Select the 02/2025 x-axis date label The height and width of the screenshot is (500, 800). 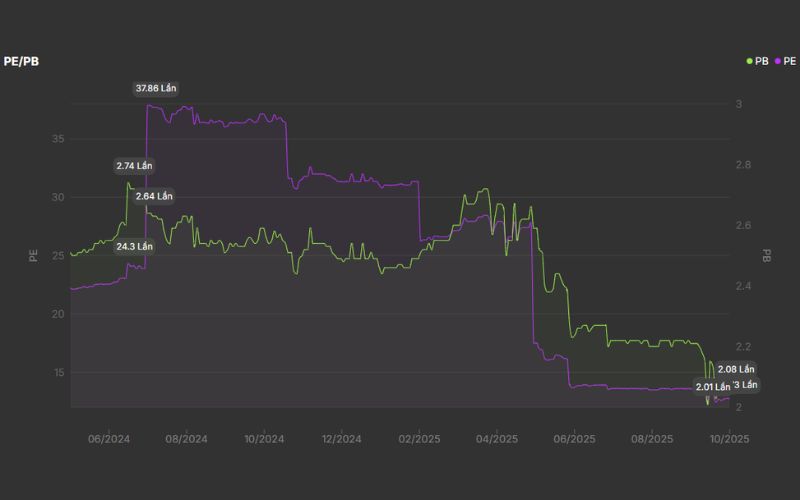pos(419,438)
